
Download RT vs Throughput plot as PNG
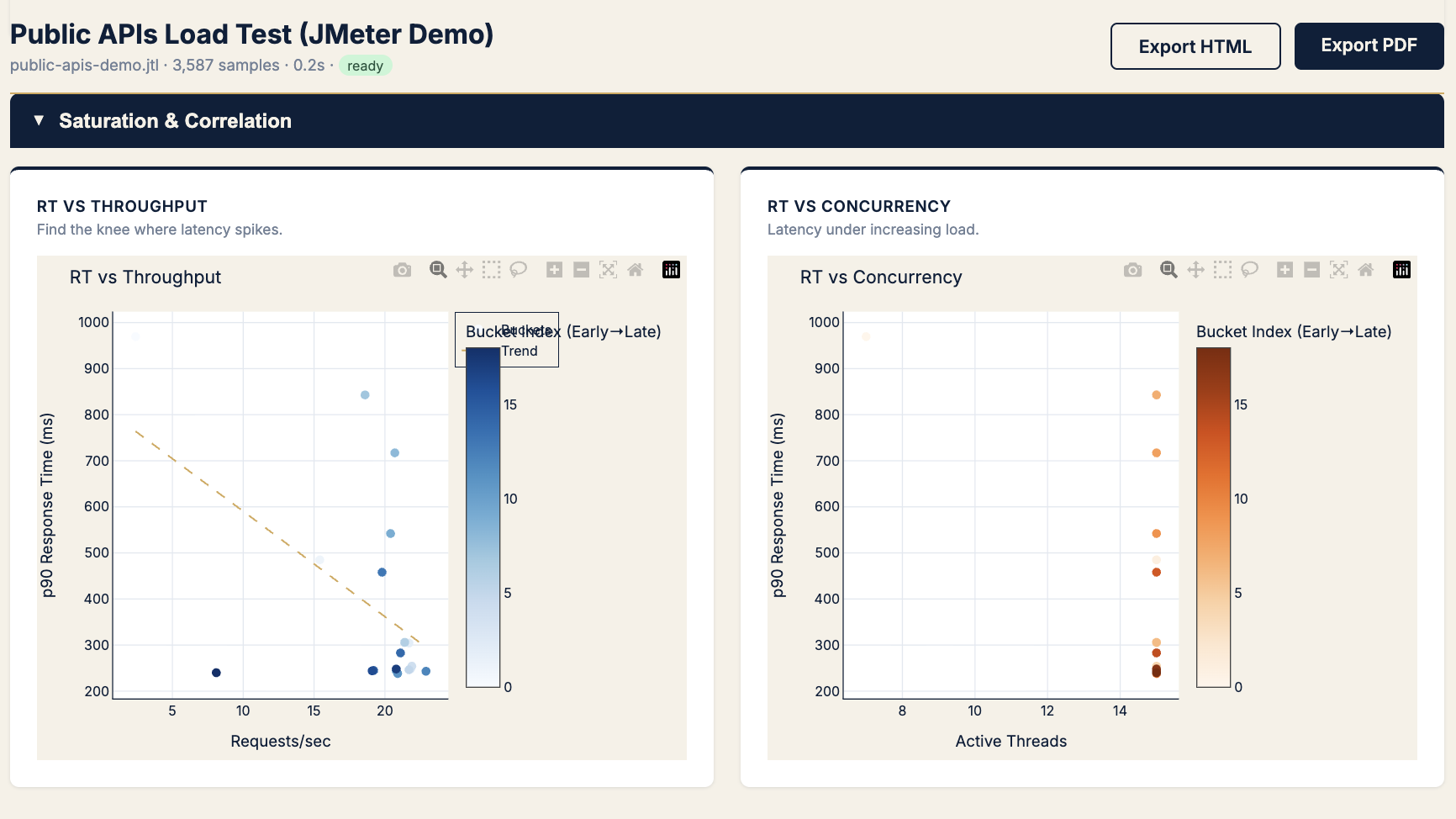[x=403, y=270]
